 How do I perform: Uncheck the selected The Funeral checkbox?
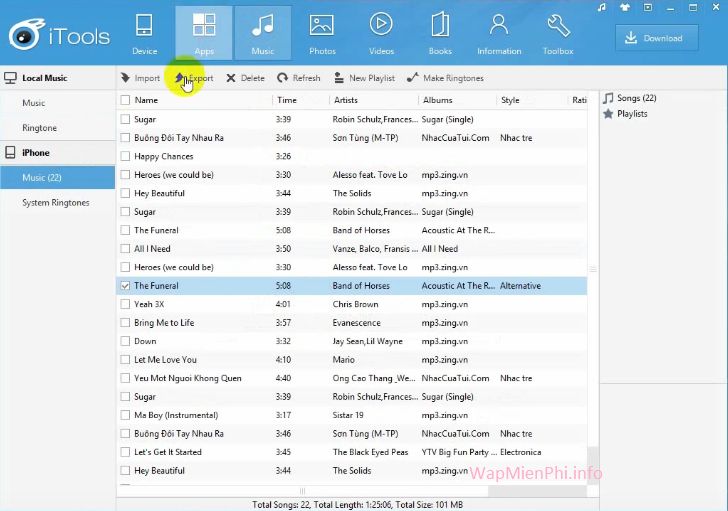[x=125, y=286]
